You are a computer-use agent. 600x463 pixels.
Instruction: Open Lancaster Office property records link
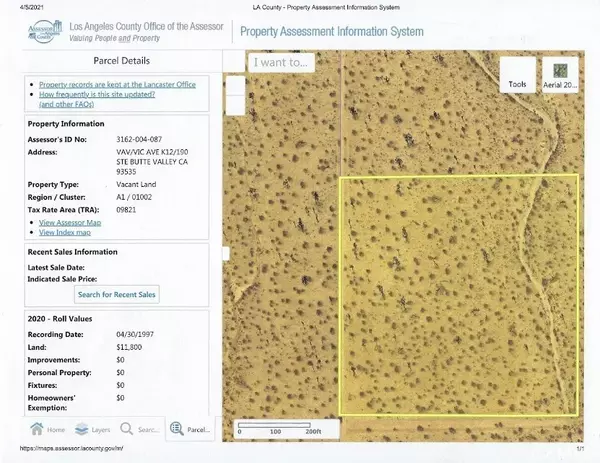tap(117, 84)
